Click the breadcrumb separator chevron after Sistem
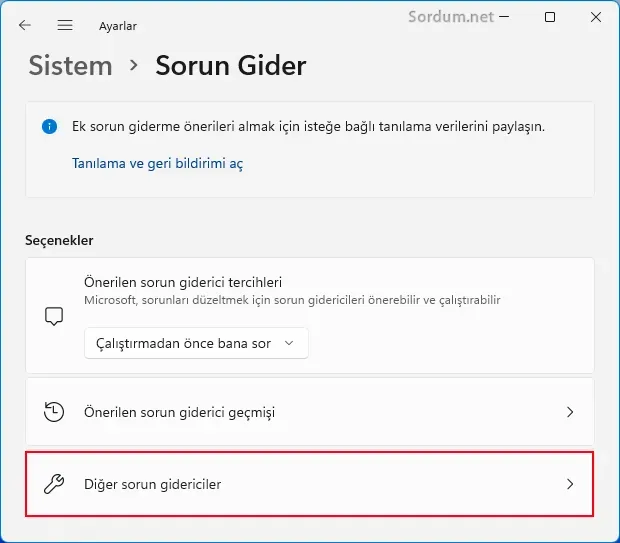 pos(134,65)
